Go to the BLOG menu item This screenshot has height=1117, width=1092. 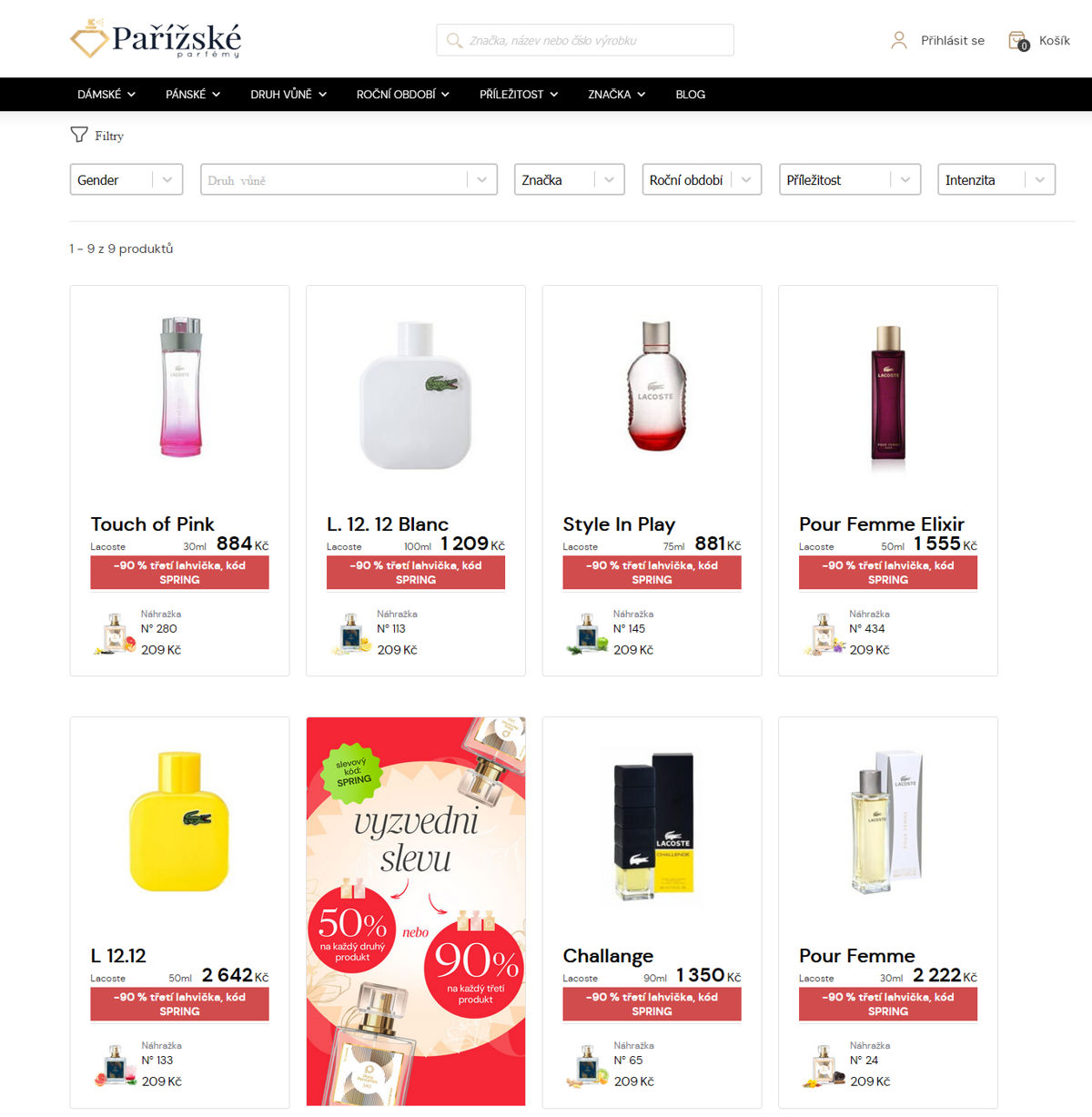691,95
